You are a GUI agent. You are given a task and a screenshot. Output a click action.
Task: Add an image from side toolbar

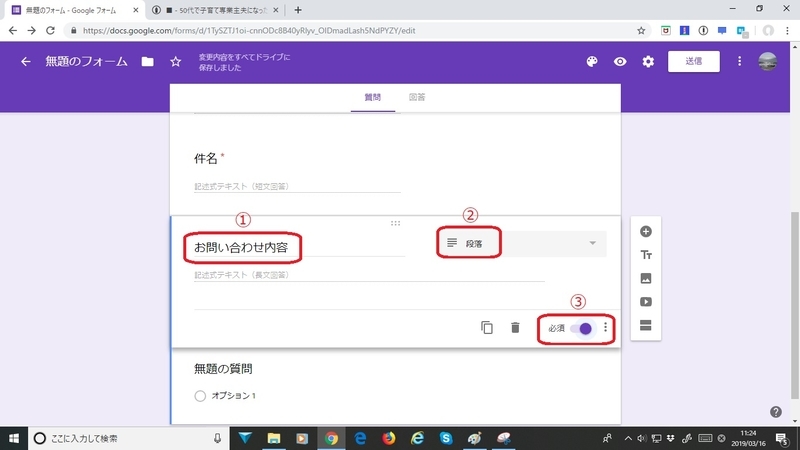click(645, 279)
